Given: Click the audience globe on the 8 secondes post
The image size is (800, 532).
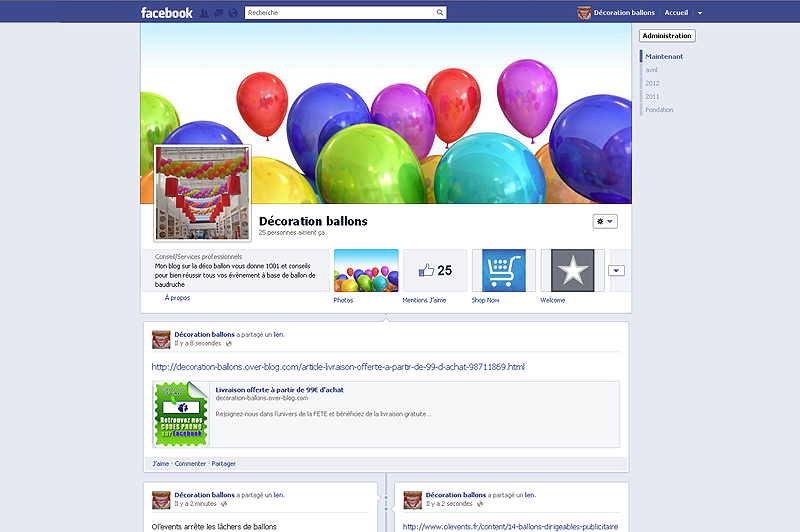Looking at the screenshot, I should (229, 344).
